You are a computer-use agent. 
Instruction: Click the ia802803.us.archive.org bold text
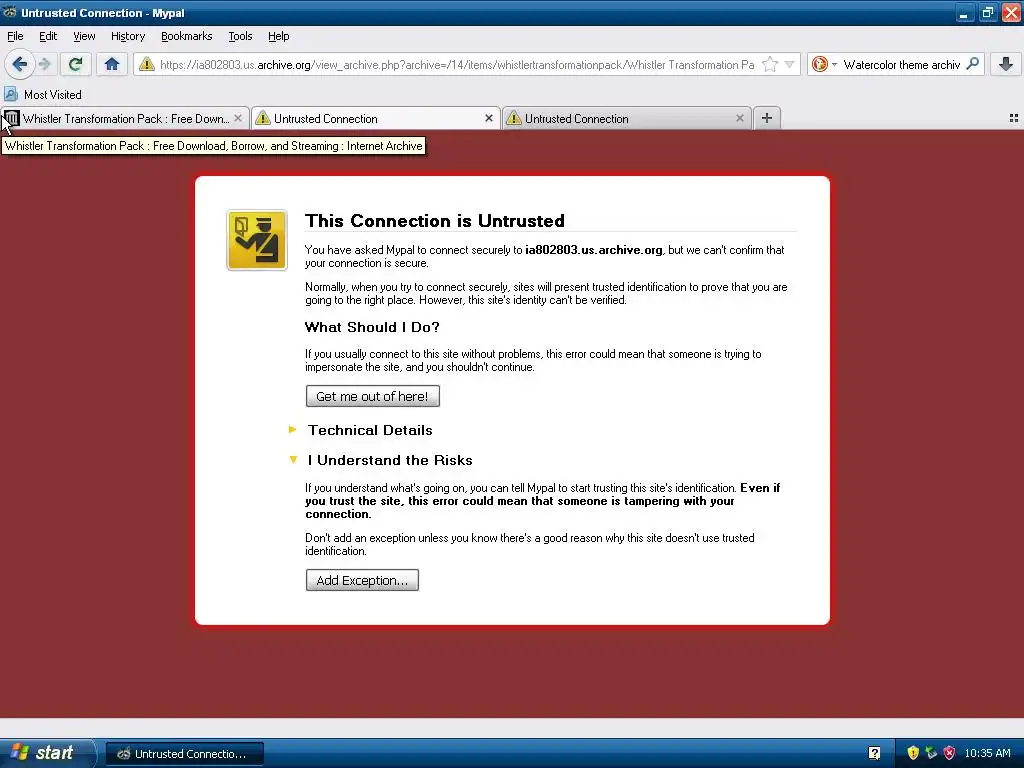594,250
